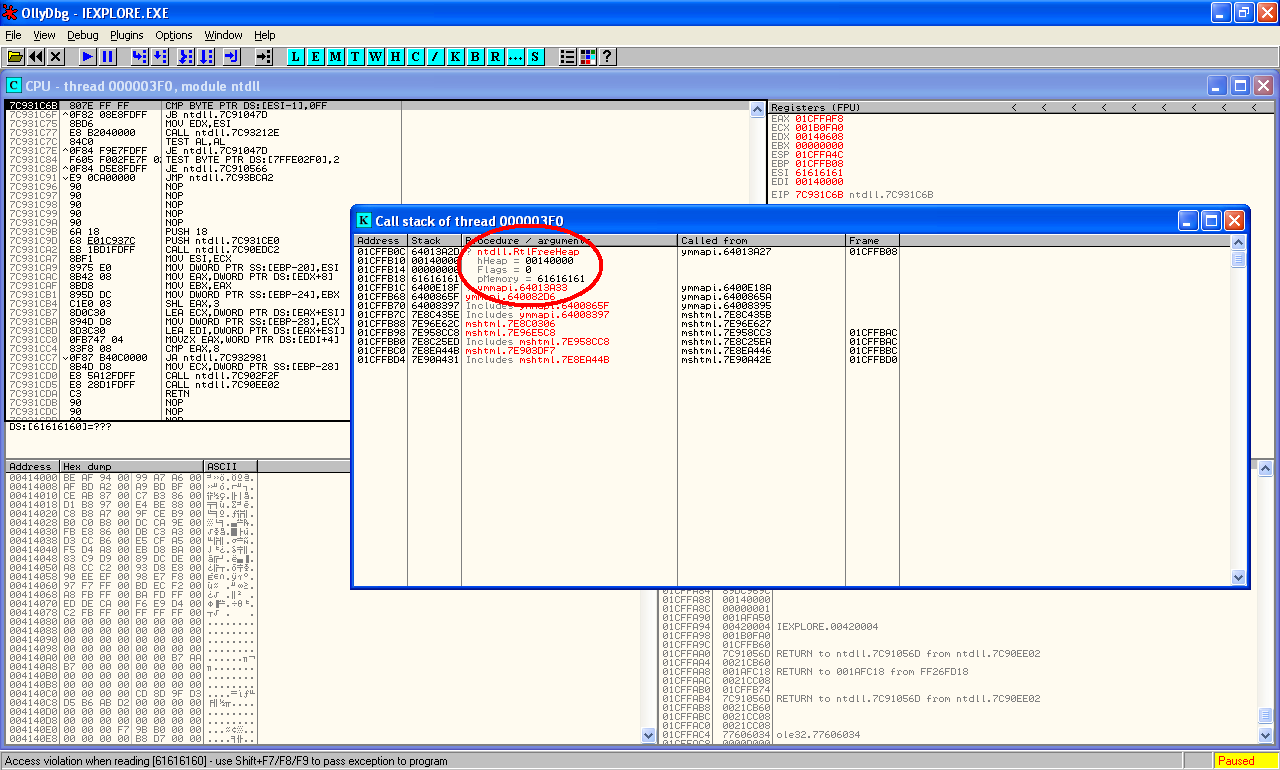Image resolution: width=1280 pixels, height=770 pixels.
Task: Open debugging options list icon
Action: [x=567, y=57]
